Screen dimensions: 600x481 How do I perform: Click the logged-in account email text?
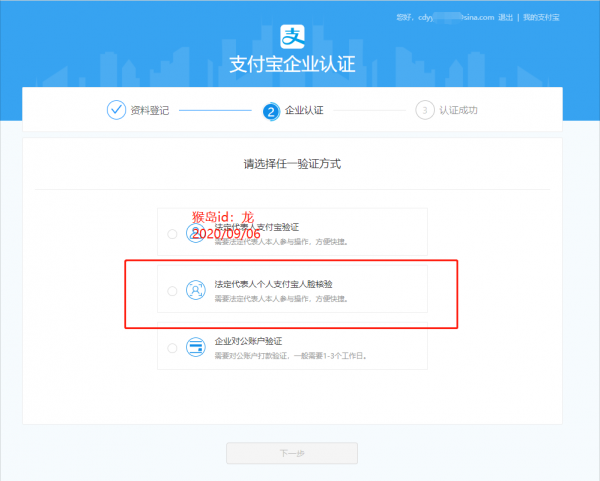click(456, 18)
